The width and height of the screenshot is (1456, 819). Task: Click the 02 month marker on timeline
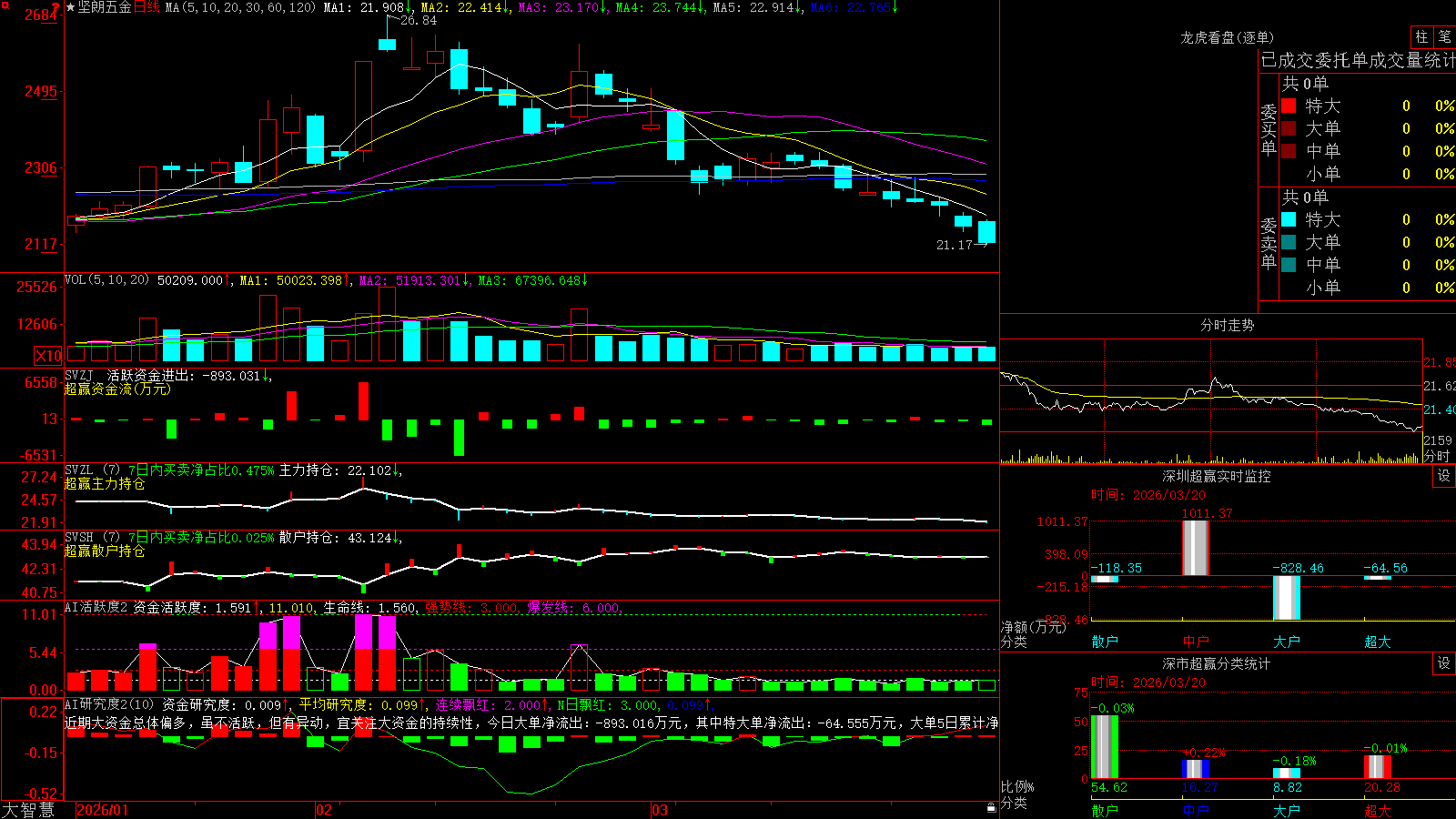click(324, 810)
